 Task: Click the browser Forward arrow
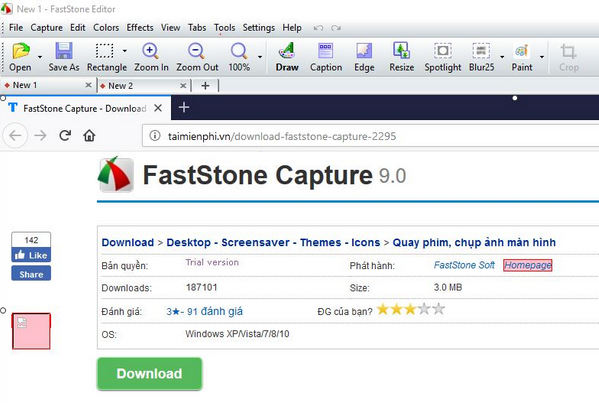pyautogui.click(x=40, y=135)
